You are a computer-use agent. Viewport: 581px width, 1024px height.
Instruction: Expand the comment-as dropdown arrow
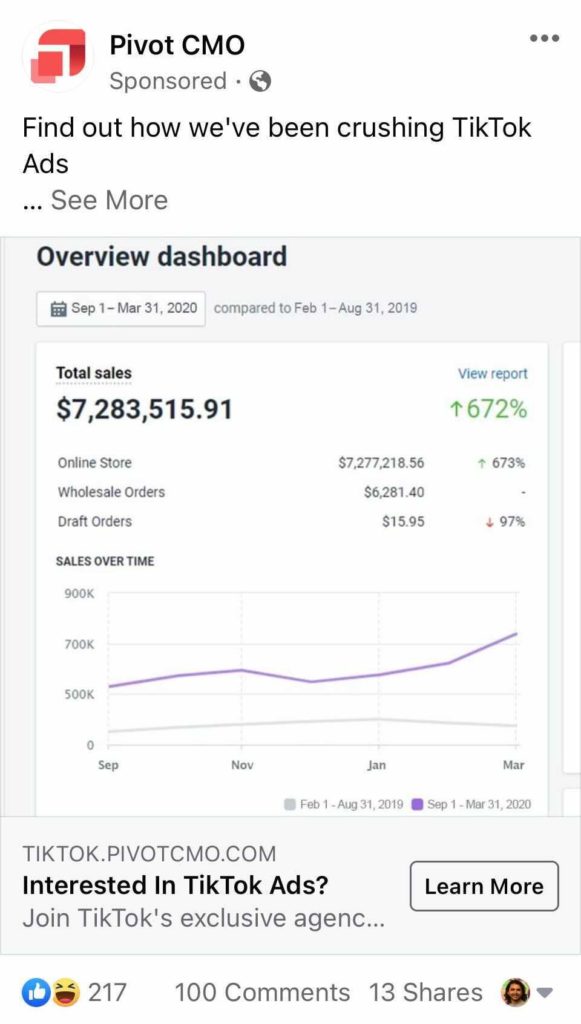(544, 993)
